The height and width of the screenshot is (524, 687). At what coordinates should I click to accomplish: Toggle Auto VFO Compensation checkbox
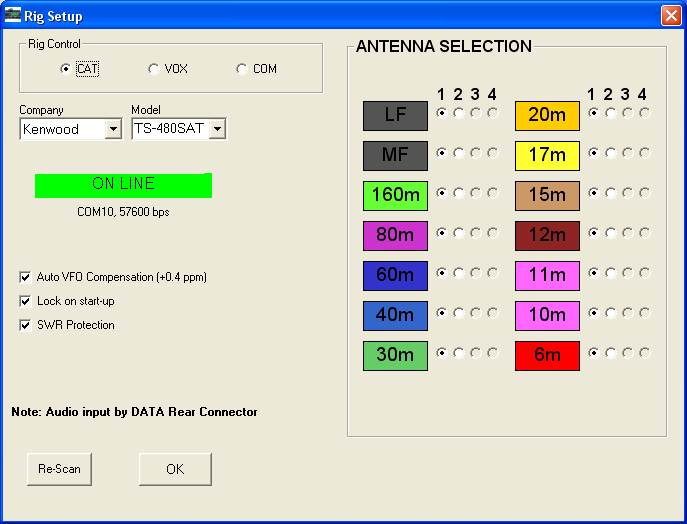click(26, 277)
